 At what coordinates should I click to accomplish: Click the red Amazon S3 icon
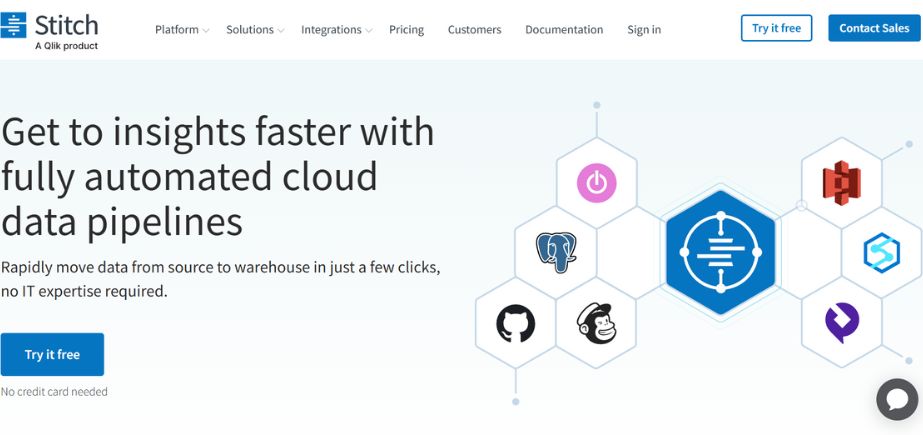click(x=841, y=183)
